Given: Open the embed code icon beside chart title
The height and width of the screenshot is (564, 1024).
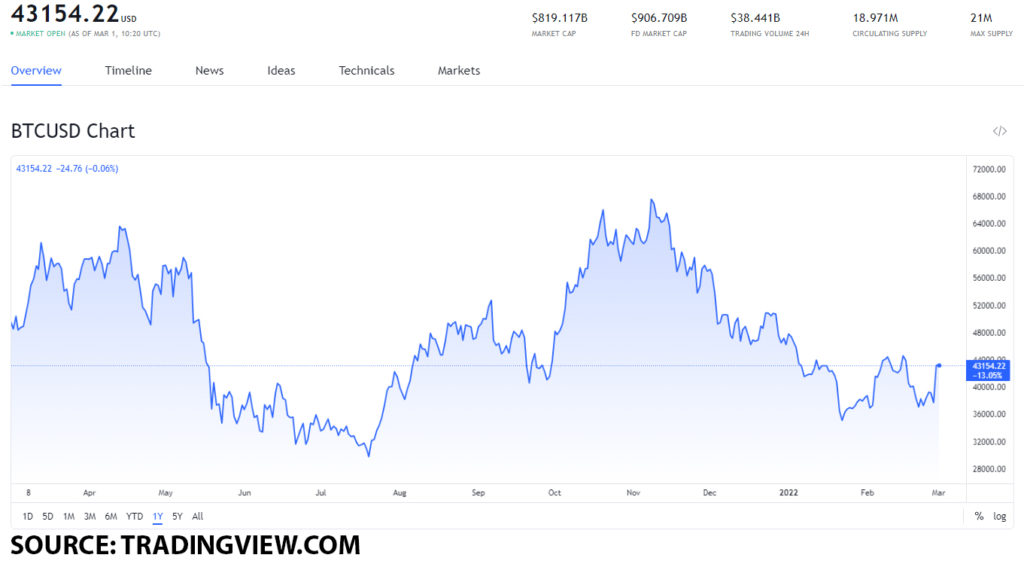Looking at the screenshot, I should pos(999,131).
